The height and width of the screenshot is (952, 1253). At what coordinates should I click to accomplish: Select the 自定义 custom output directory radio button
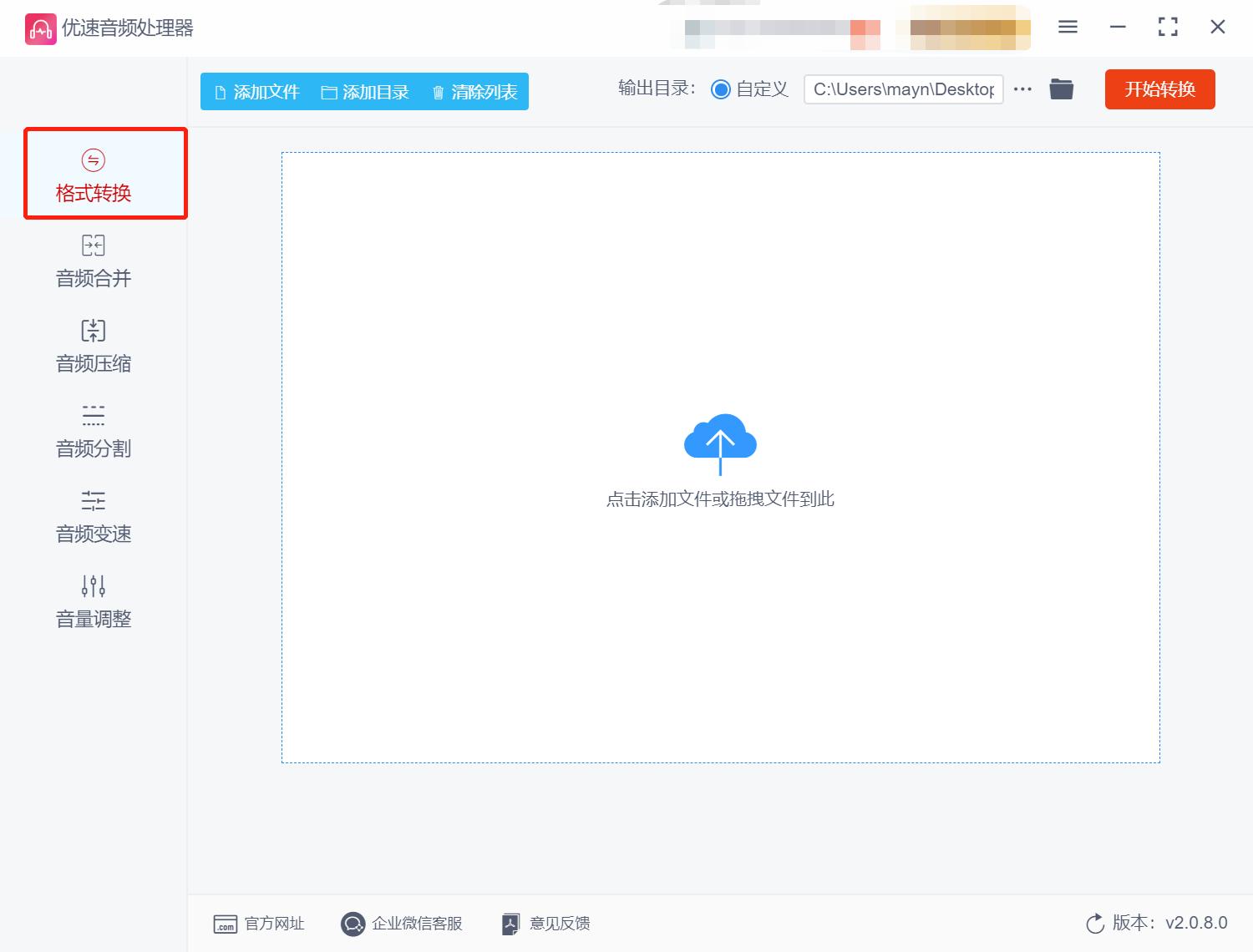(x=720, y=89)
